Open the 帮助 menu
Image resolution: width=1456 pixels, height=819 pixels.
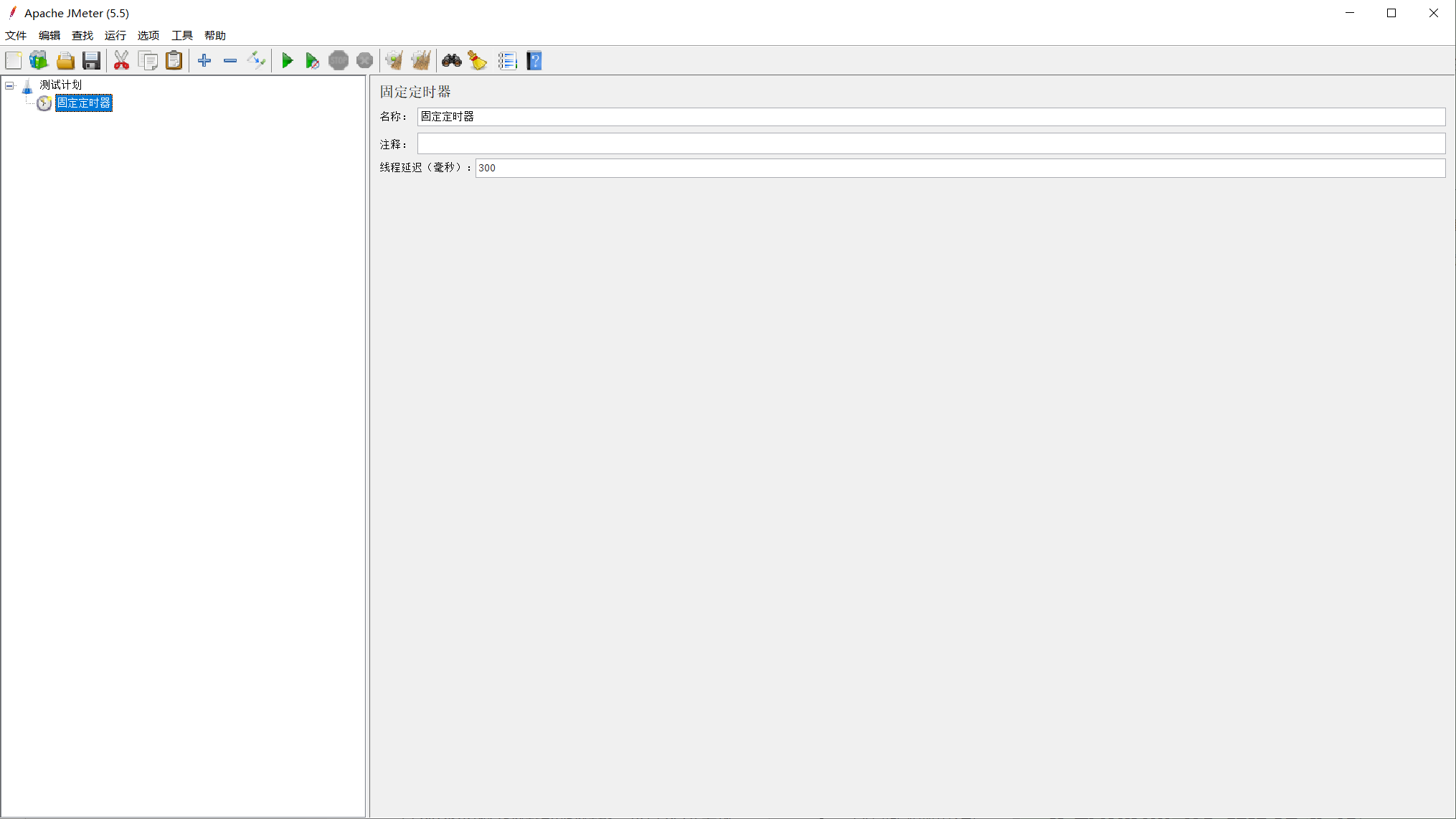pyautogui.click(x=215, y=35)
